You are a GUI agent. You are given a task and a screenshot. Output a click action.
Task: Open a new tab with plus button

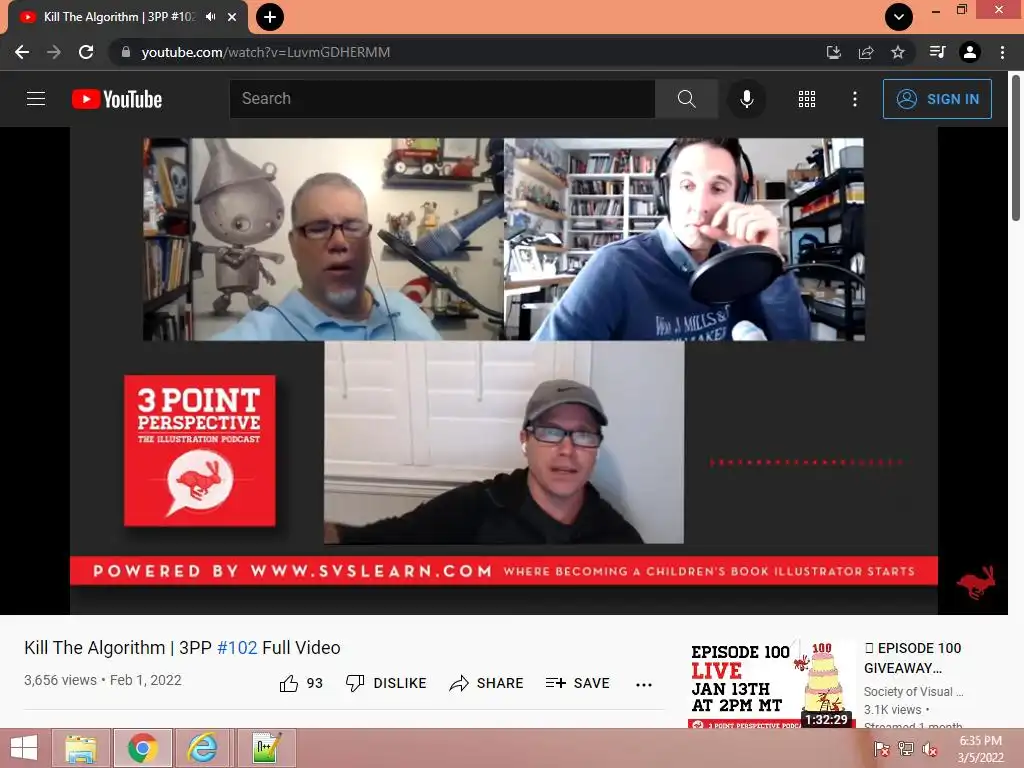(269, 17)
